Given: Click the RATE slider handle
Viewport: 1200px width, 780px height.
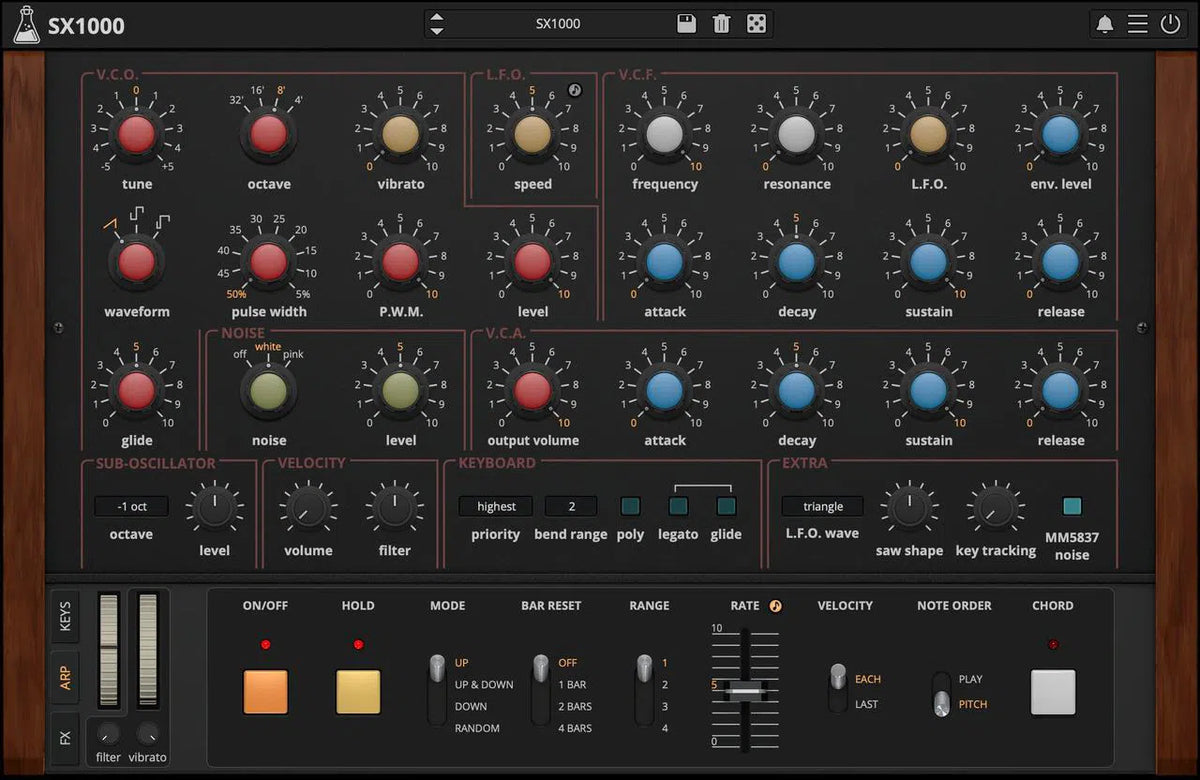Looking at the screenshot, I should point(744,688).
